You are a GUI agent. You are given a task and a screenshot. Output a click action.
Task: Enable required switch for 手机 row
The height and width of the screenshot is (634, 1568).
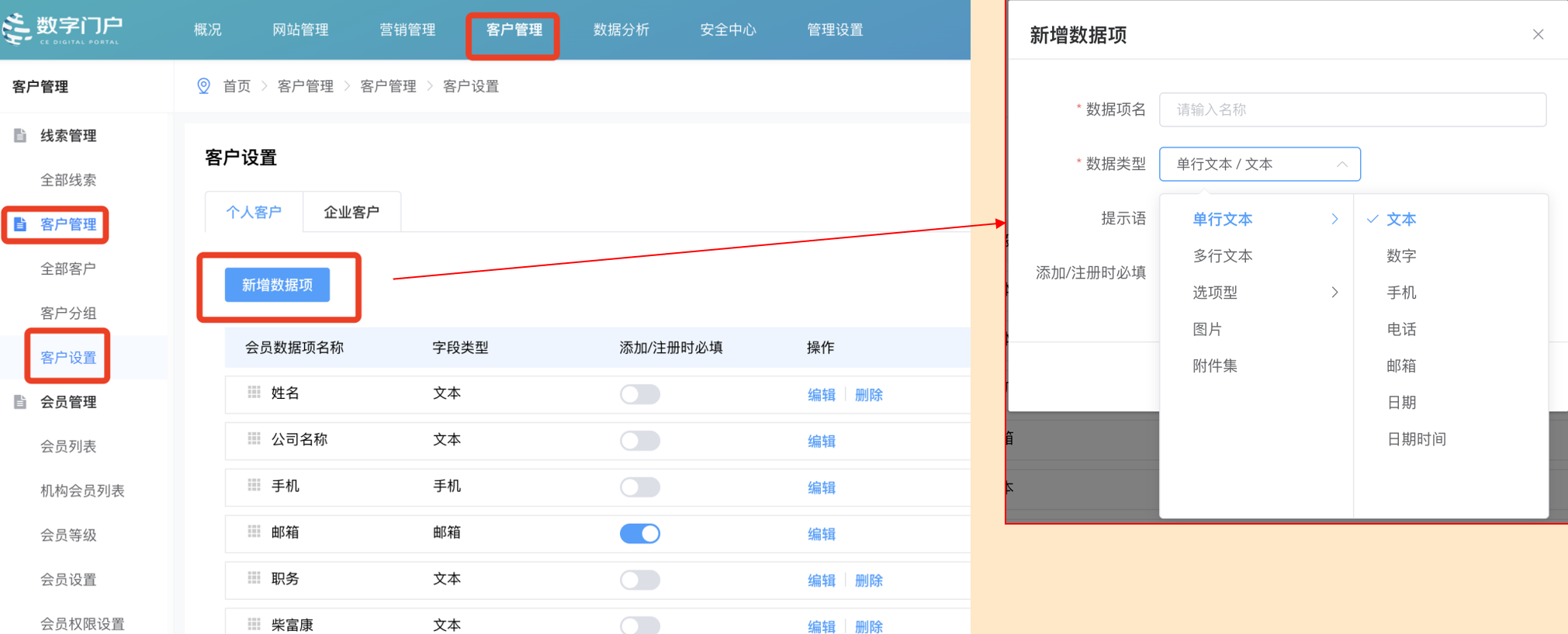click(x=640, y=487)
